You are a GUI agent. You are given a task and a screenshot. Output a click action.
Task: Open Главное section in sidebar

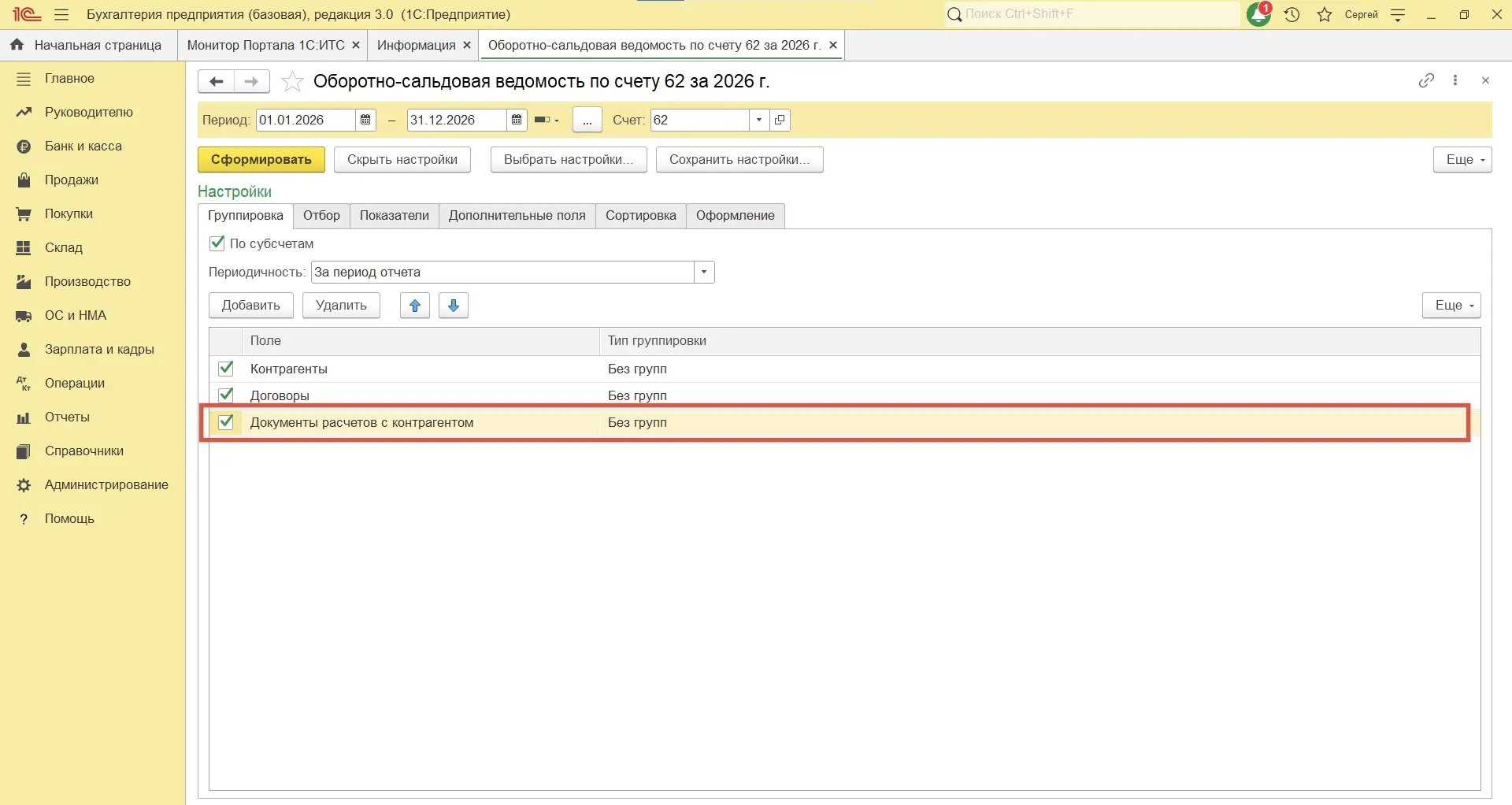tap(92, 79)
